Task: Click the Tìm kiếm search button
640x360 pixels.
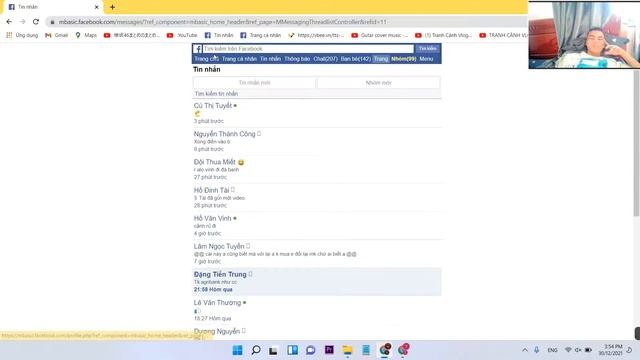Action: (x=427, y=49)
